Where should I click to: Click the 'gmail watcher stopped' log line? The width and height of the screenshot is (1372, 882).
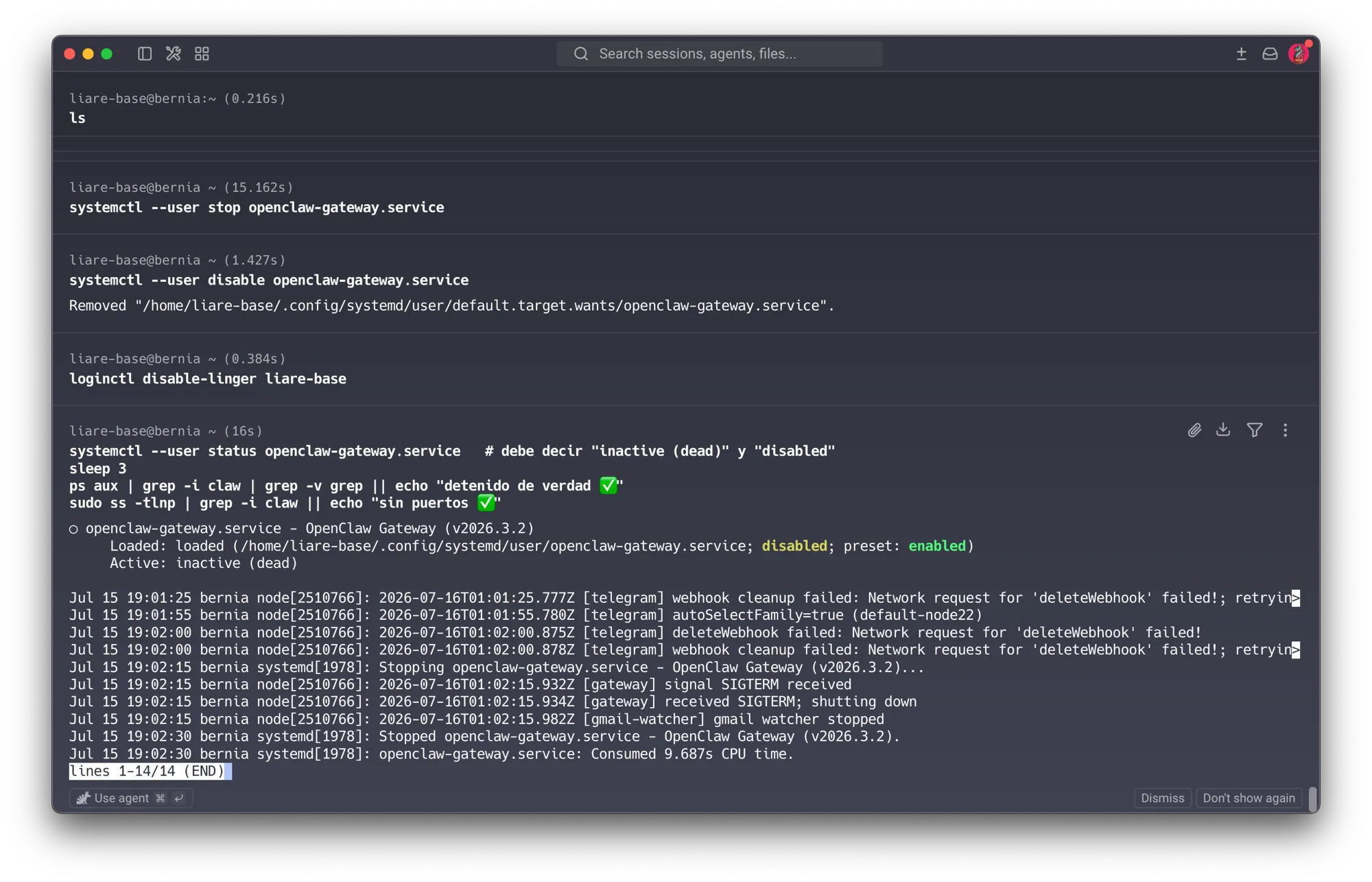point(477,719)
